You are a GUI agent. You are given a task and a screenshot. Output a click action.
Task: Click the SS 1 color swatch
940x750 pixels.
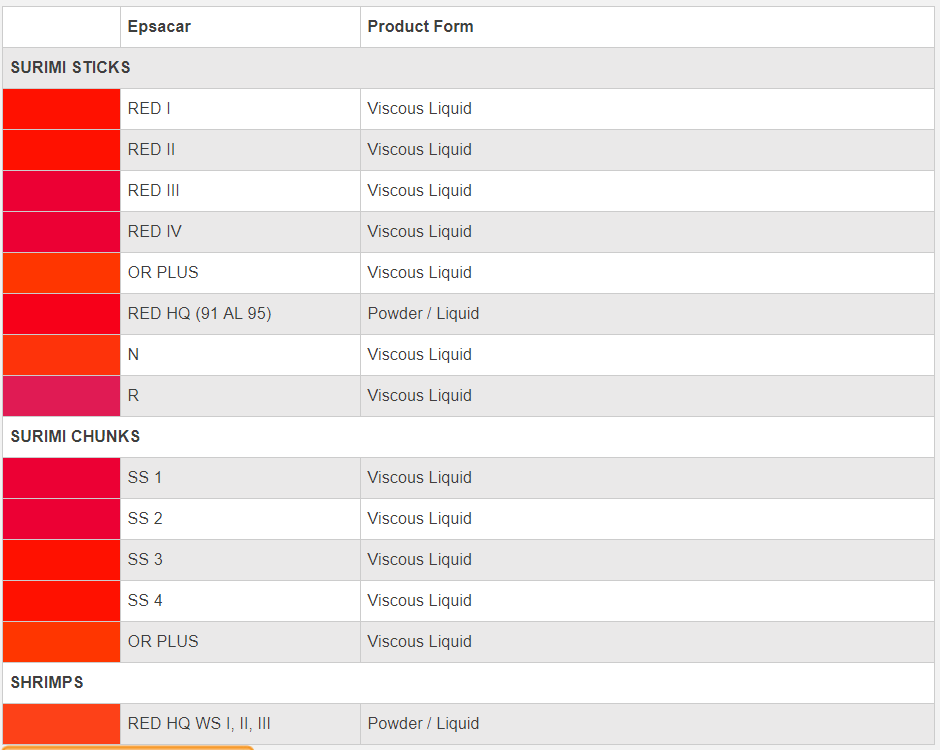pos(61,478)
